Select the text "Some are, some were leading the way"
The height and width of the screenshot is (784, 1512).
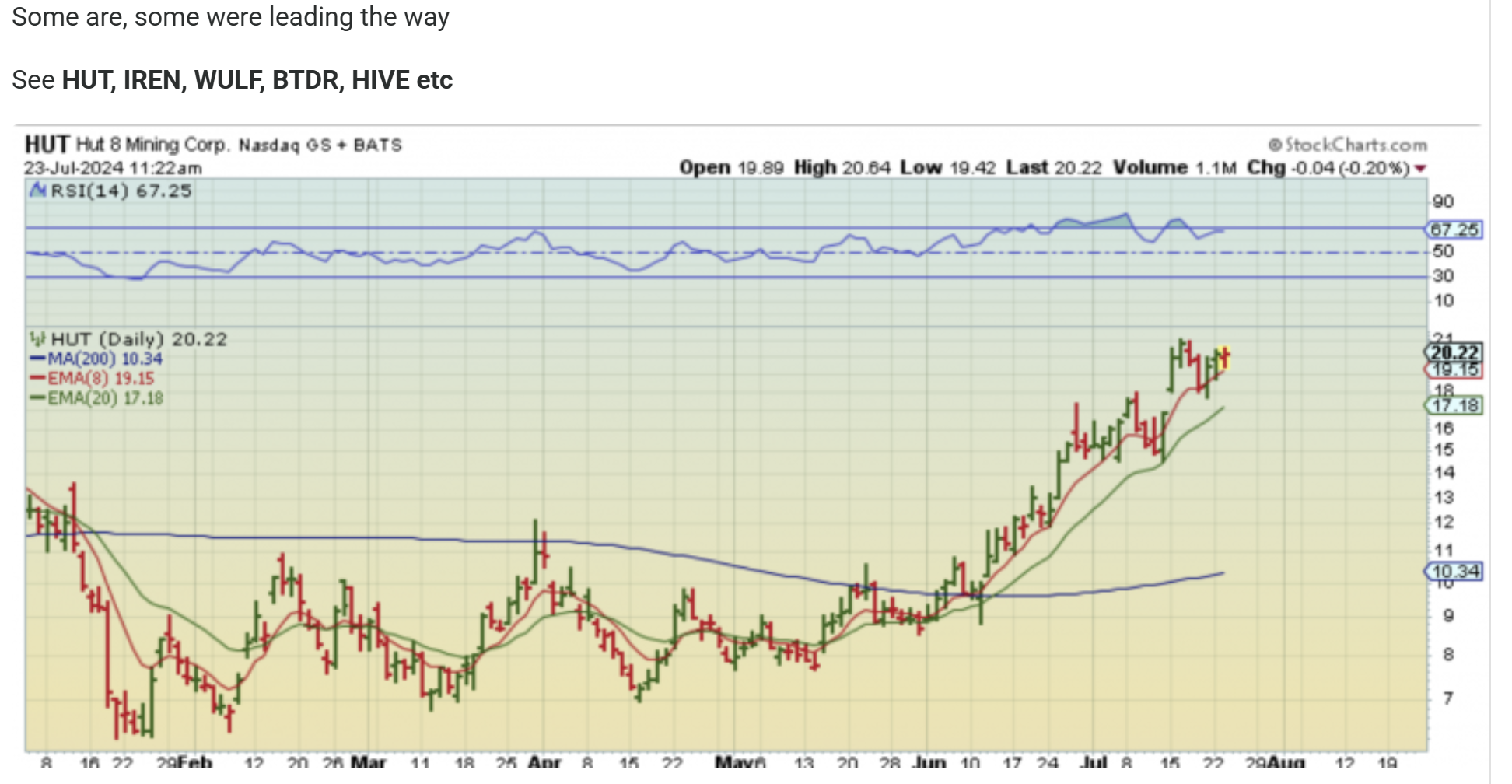coord(230,17)
